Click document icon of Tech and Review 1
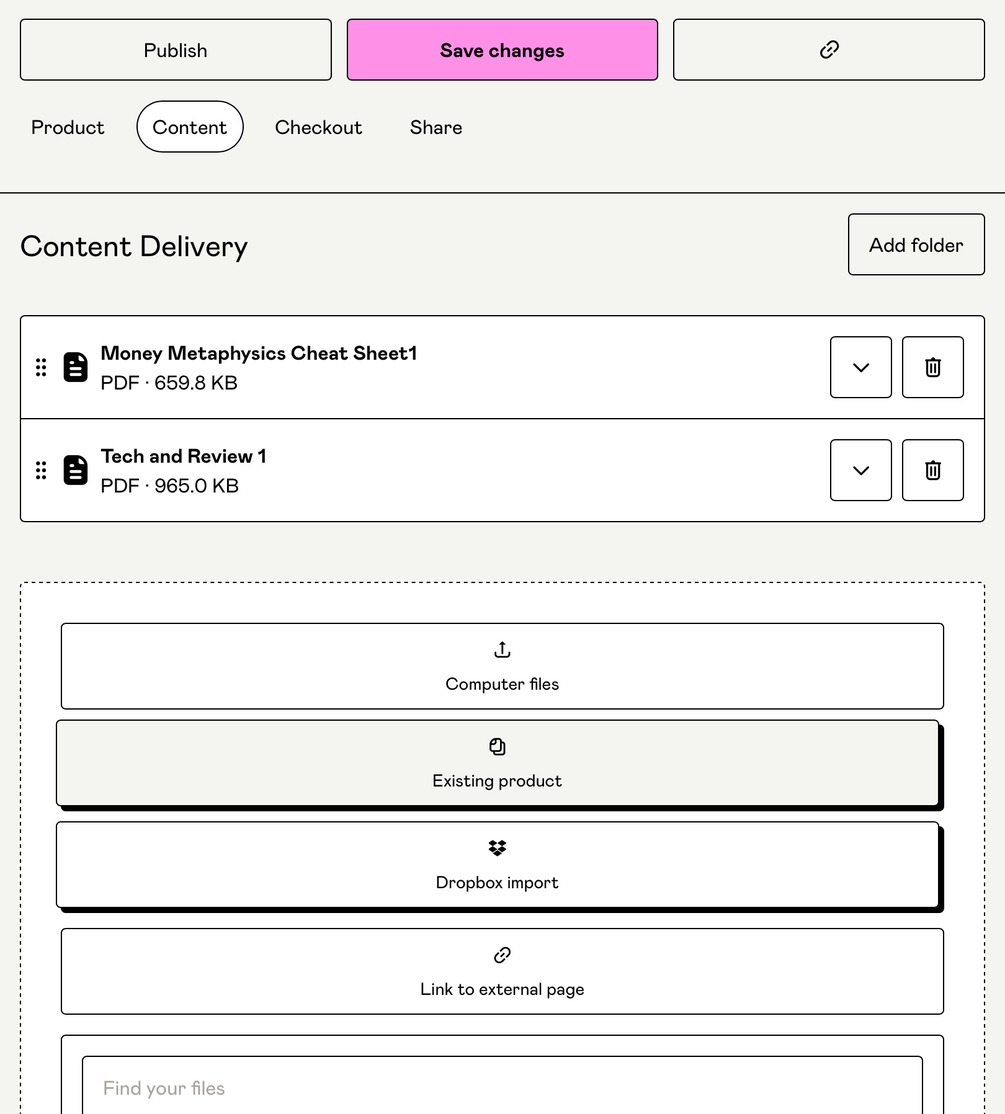Image resolution: width=1005 pixels, height=1114 pixels. point(76,470)
